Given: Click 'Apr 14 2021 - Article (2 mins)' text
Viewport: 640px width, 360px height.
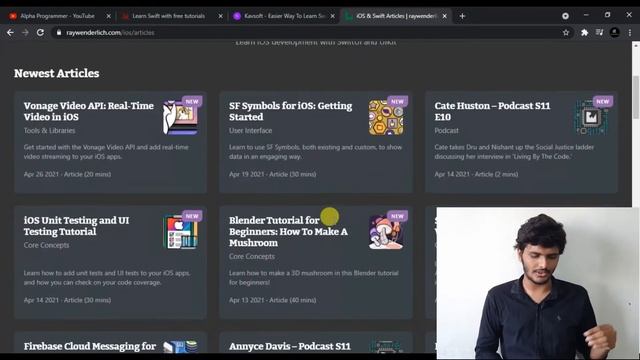Looking at the screenshot, I should (x=476, y=174).
